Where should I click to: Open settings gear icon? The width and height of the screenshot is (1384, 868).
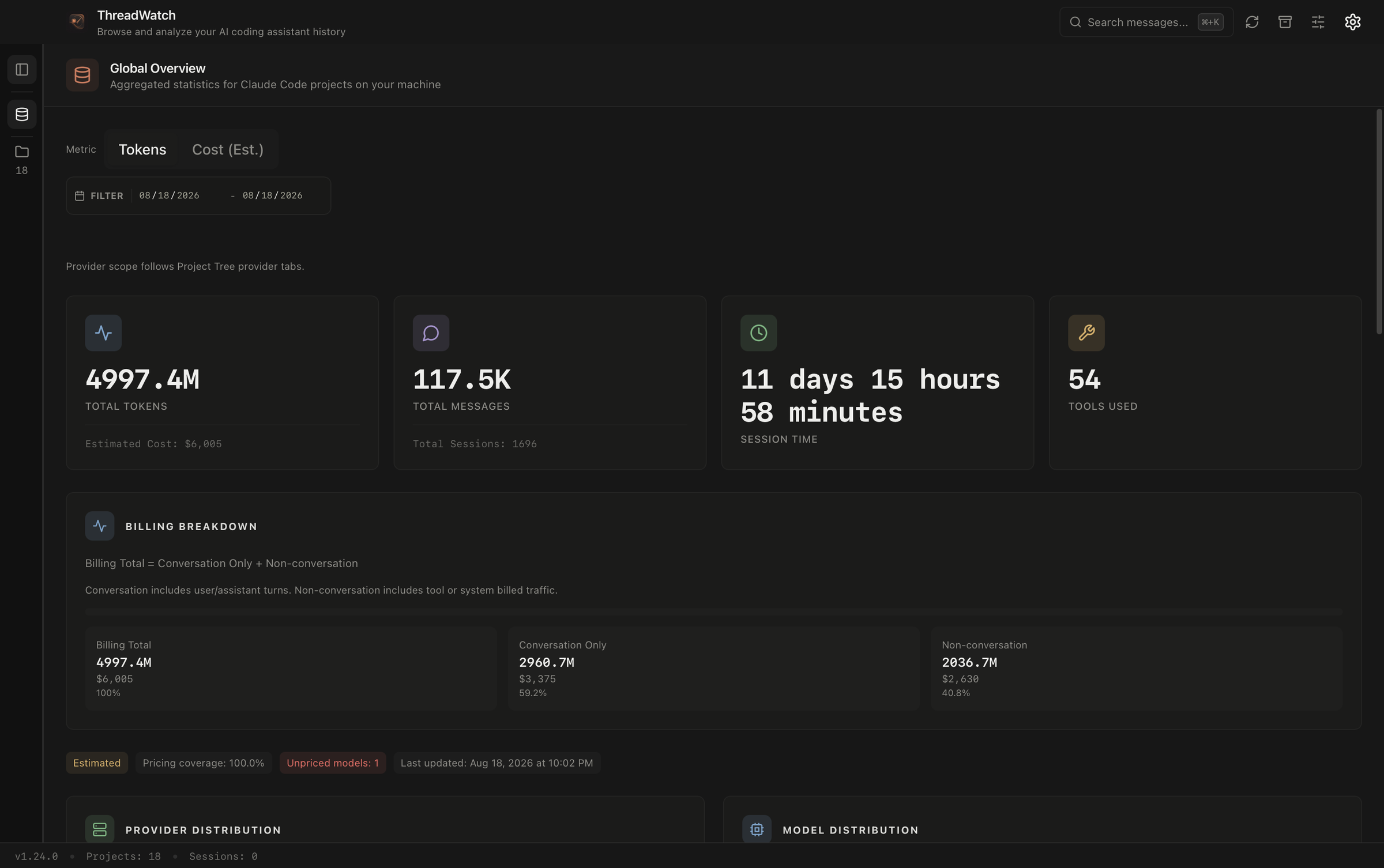pyautogui.click(x=1353, y=22)
